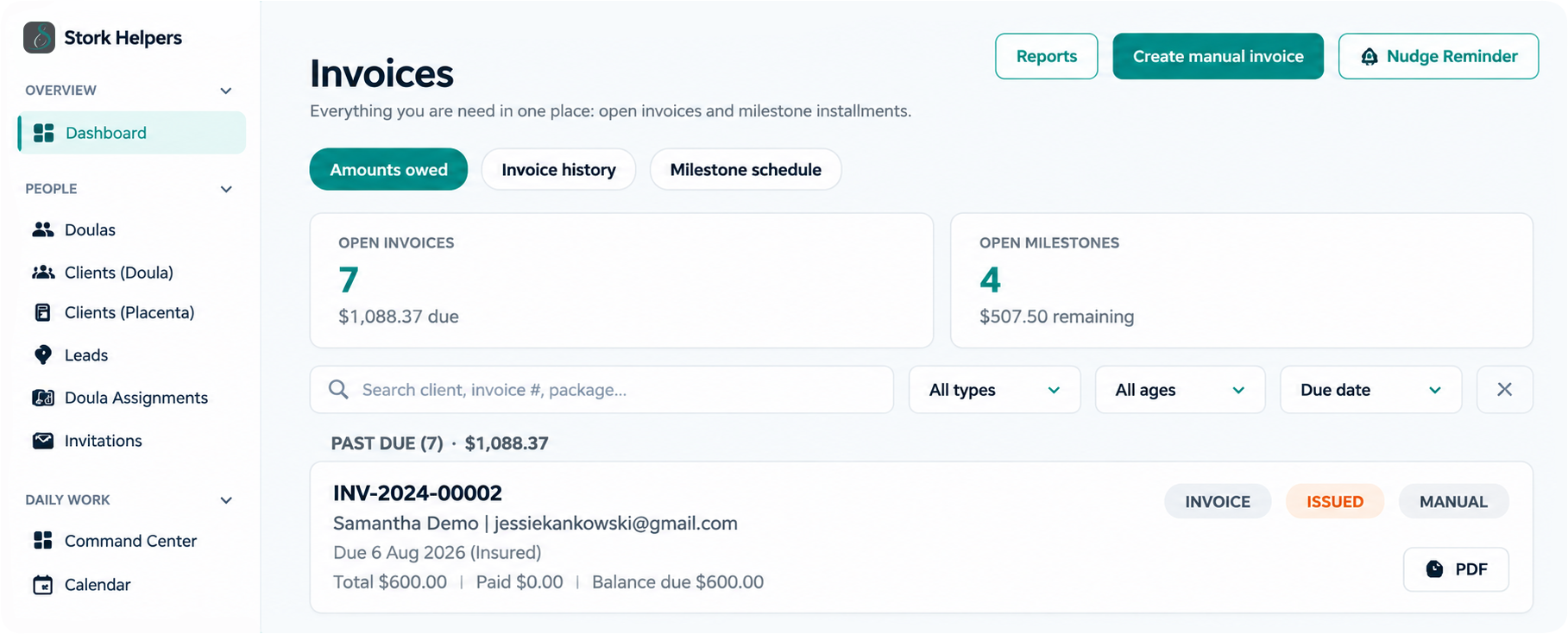Click the Clients (Doula) group icon

tap(43, 273)
